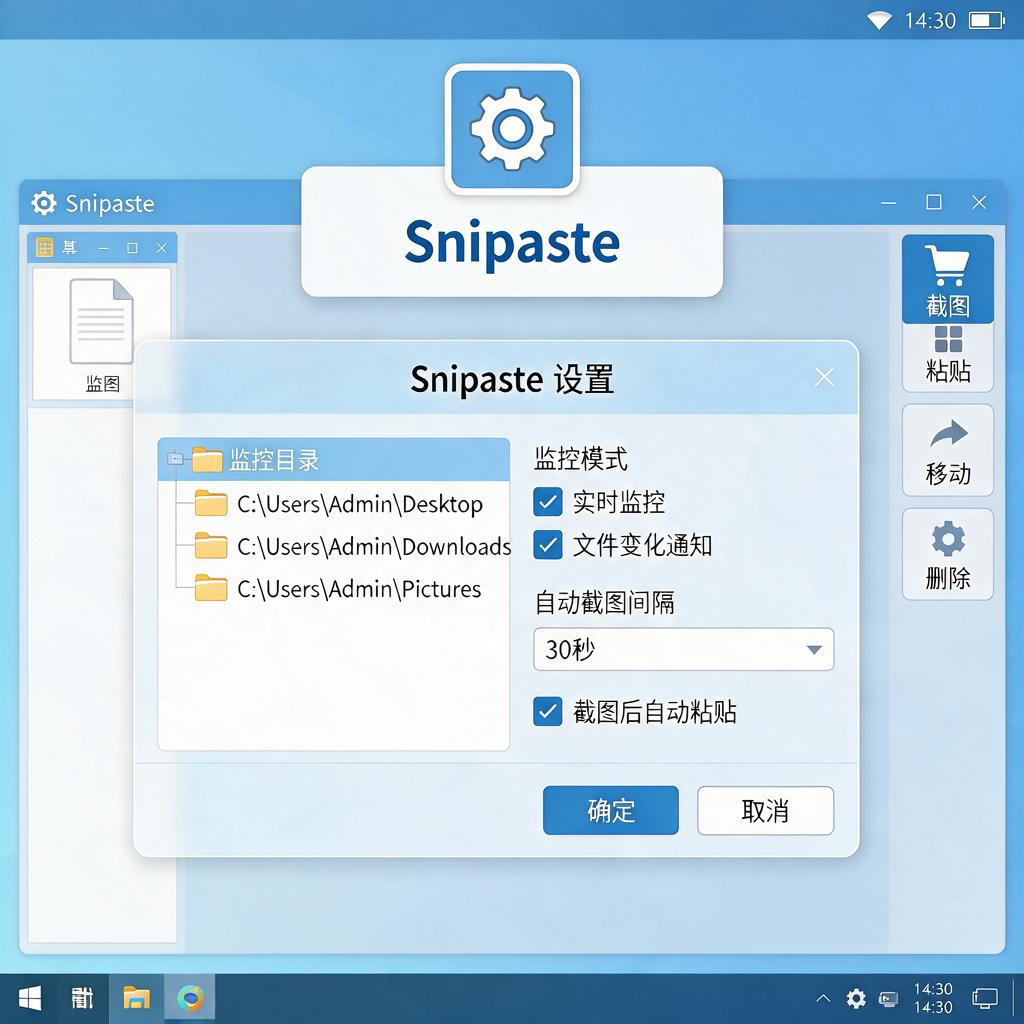The height and width of the screenshot is (1024, 1024).
Task: Select the 截图 shopping-cart sidebar button
Action: click(x=948, y=280)
